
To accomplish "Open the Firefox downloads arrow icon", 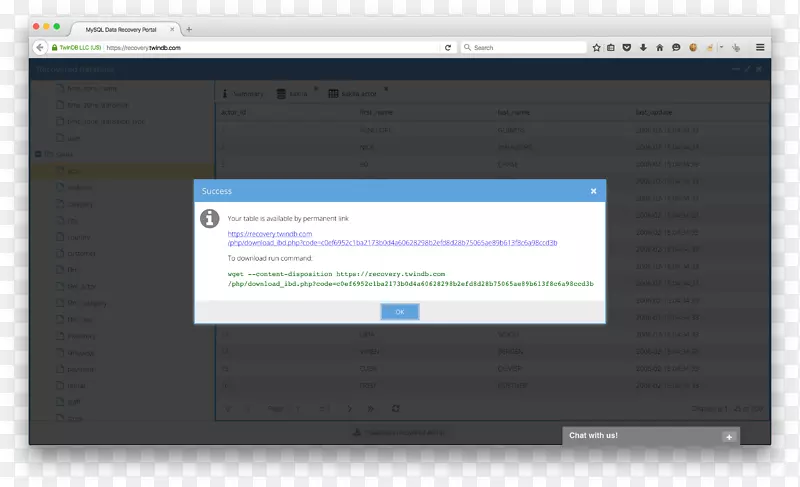I will [x=643, y=47].
